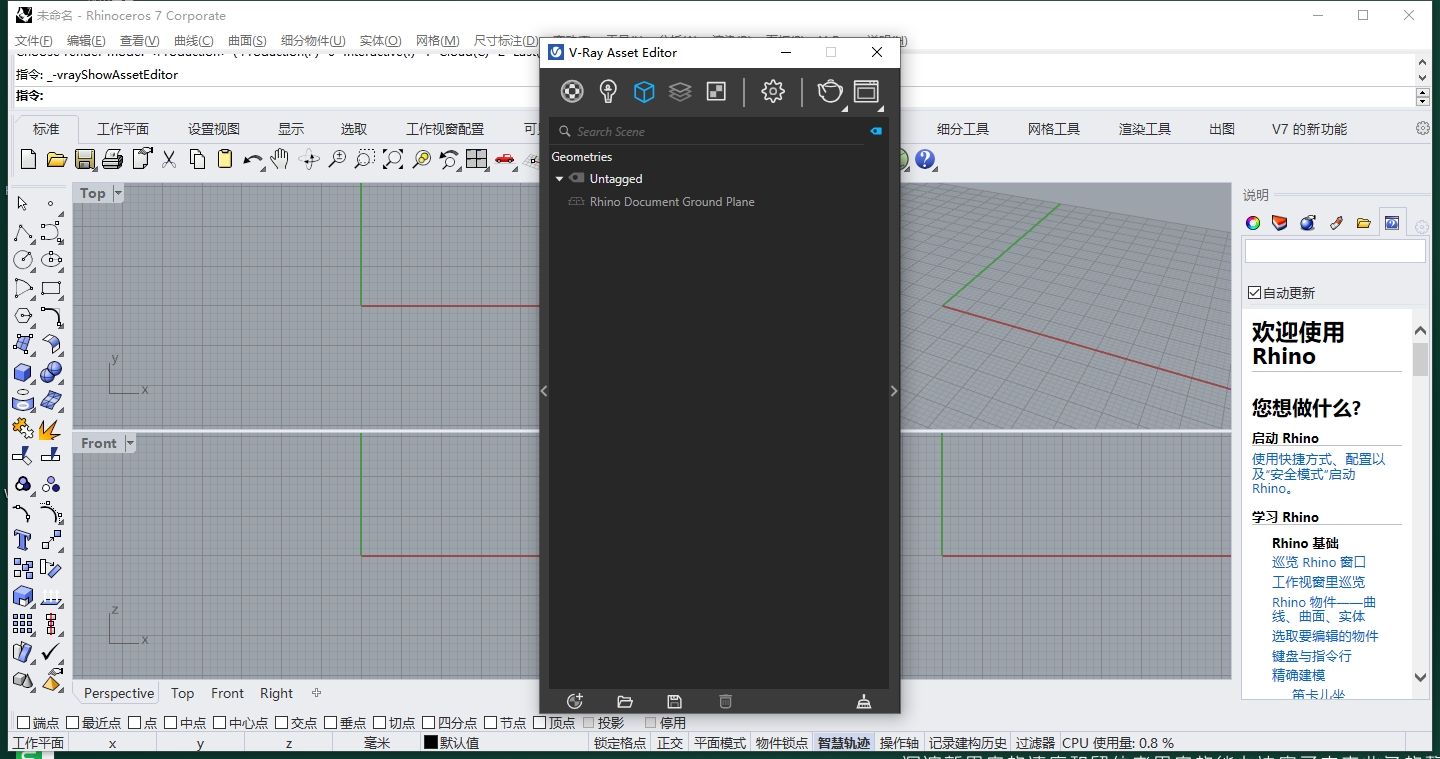Choose Zoom Window tool in Rhino toolbar

point(365,159)
